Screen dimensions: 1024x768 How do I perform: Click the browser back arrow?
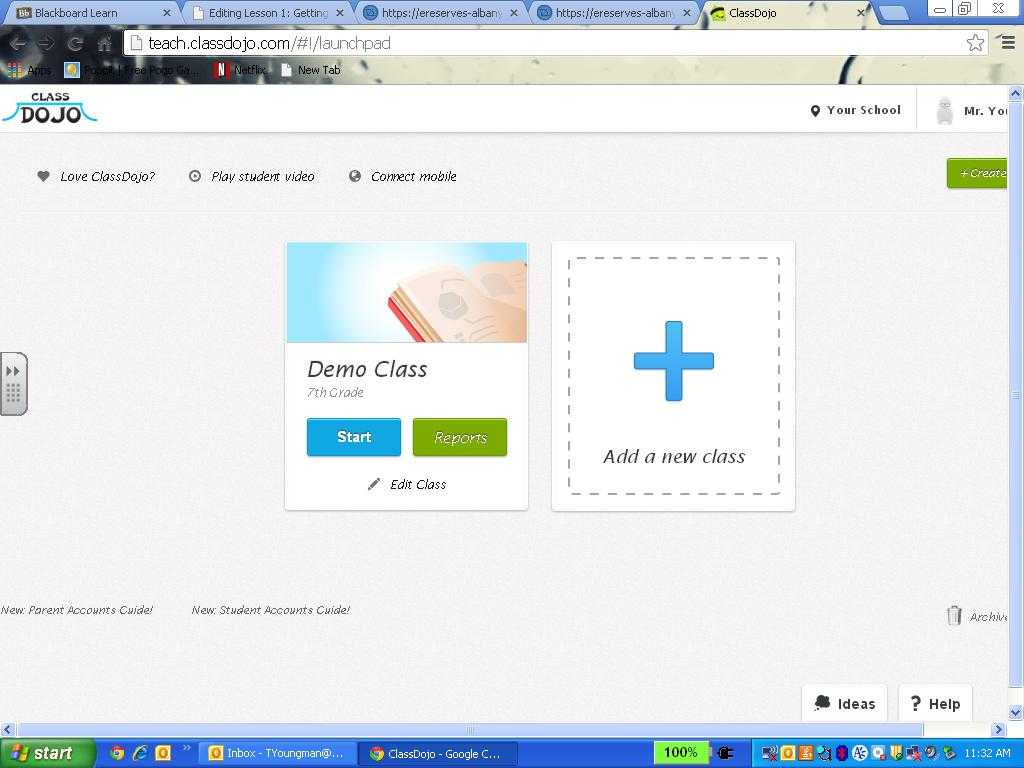[18, 43]
